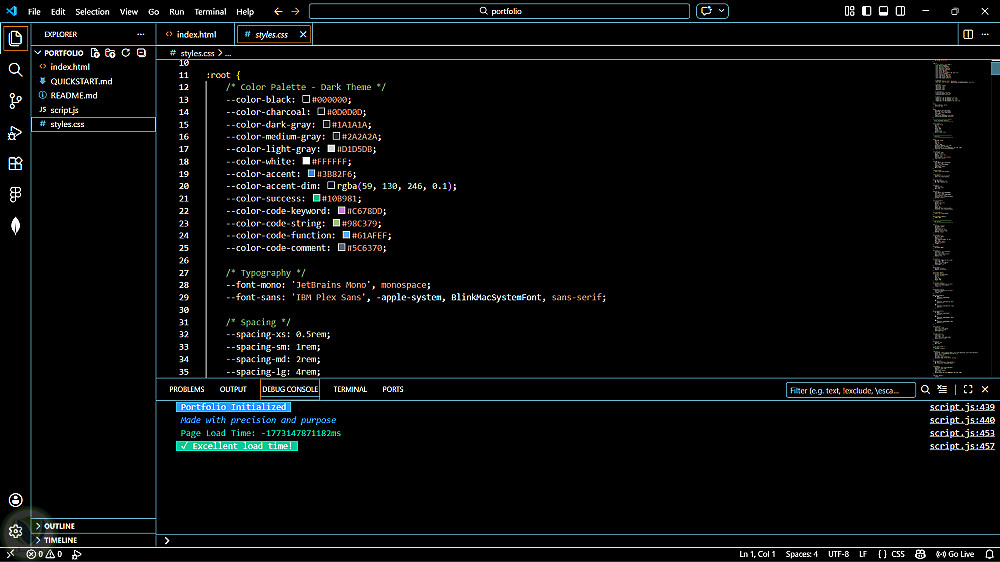This screenshot has width=1000, height=562.
Task: Click the New File icon in Explorer
Action: point(95,53)
